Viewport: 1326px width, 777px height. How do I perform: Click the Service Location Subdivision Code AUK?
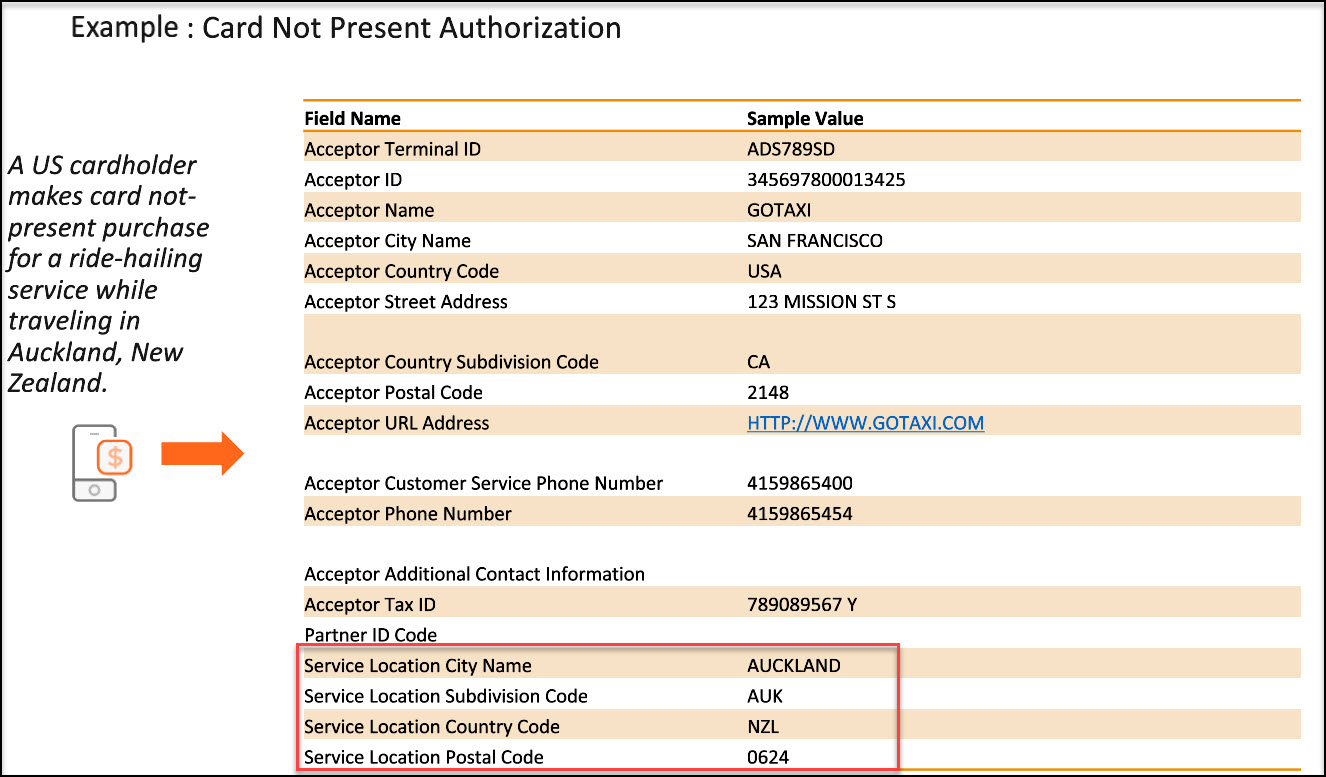click(765, 696)
